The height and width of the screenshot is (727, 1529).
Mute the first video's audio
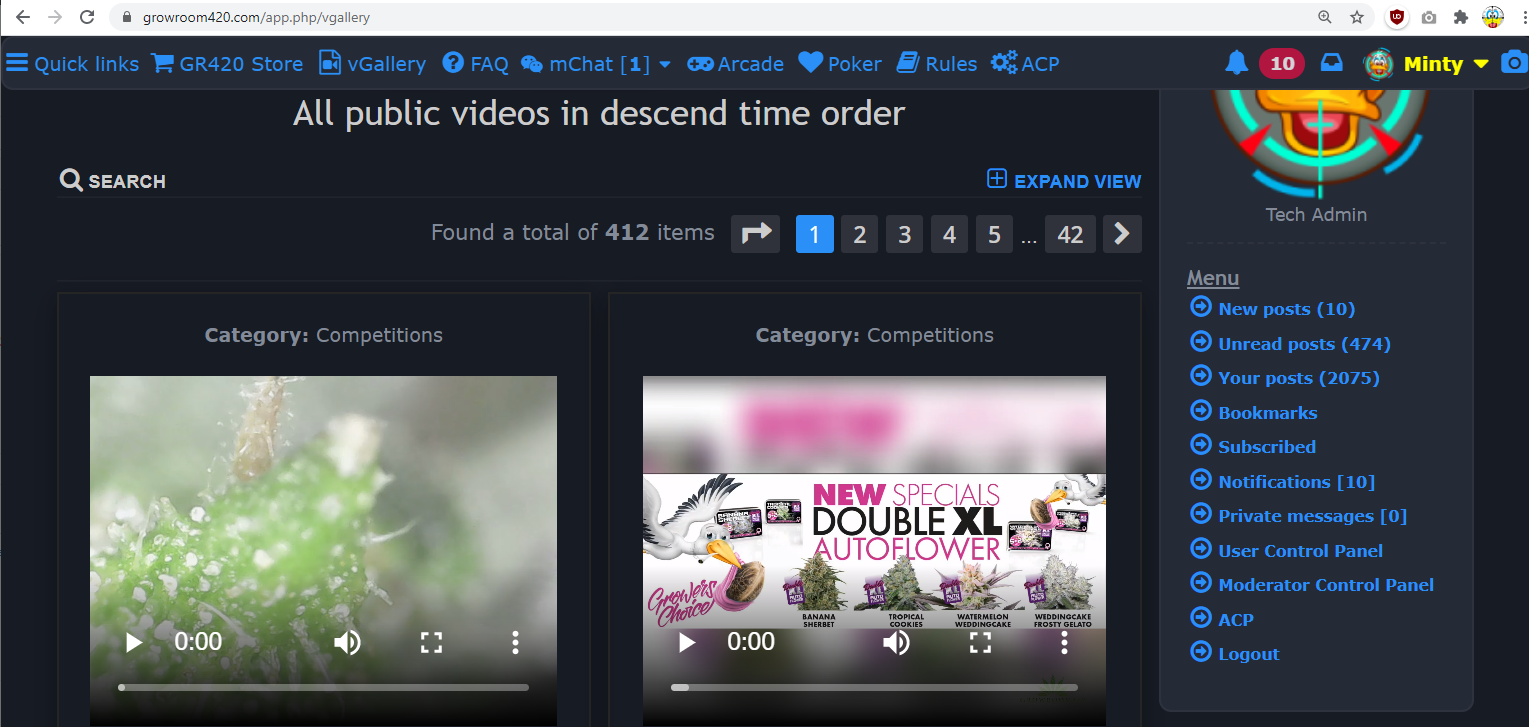(x=347, y=642)
